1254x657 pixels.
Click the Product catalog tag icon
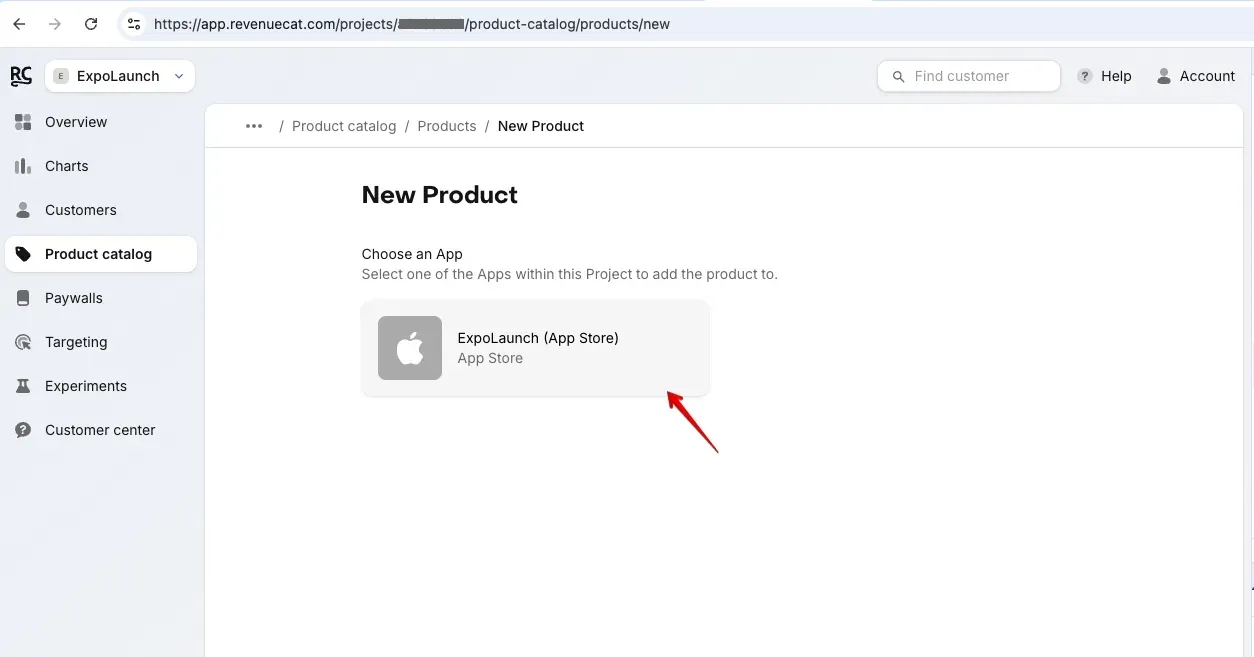(23, 254)
